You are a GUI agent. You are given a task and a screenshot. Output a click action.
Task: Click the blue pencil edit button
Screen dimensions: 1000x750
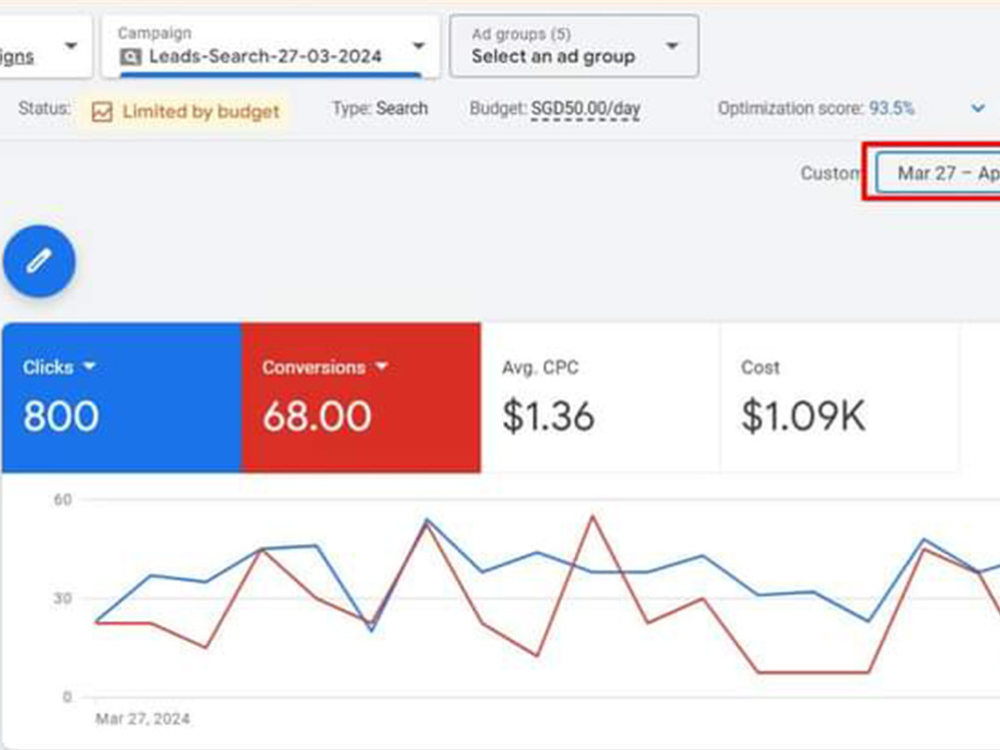pyautogui.click(x=39, y=261)
